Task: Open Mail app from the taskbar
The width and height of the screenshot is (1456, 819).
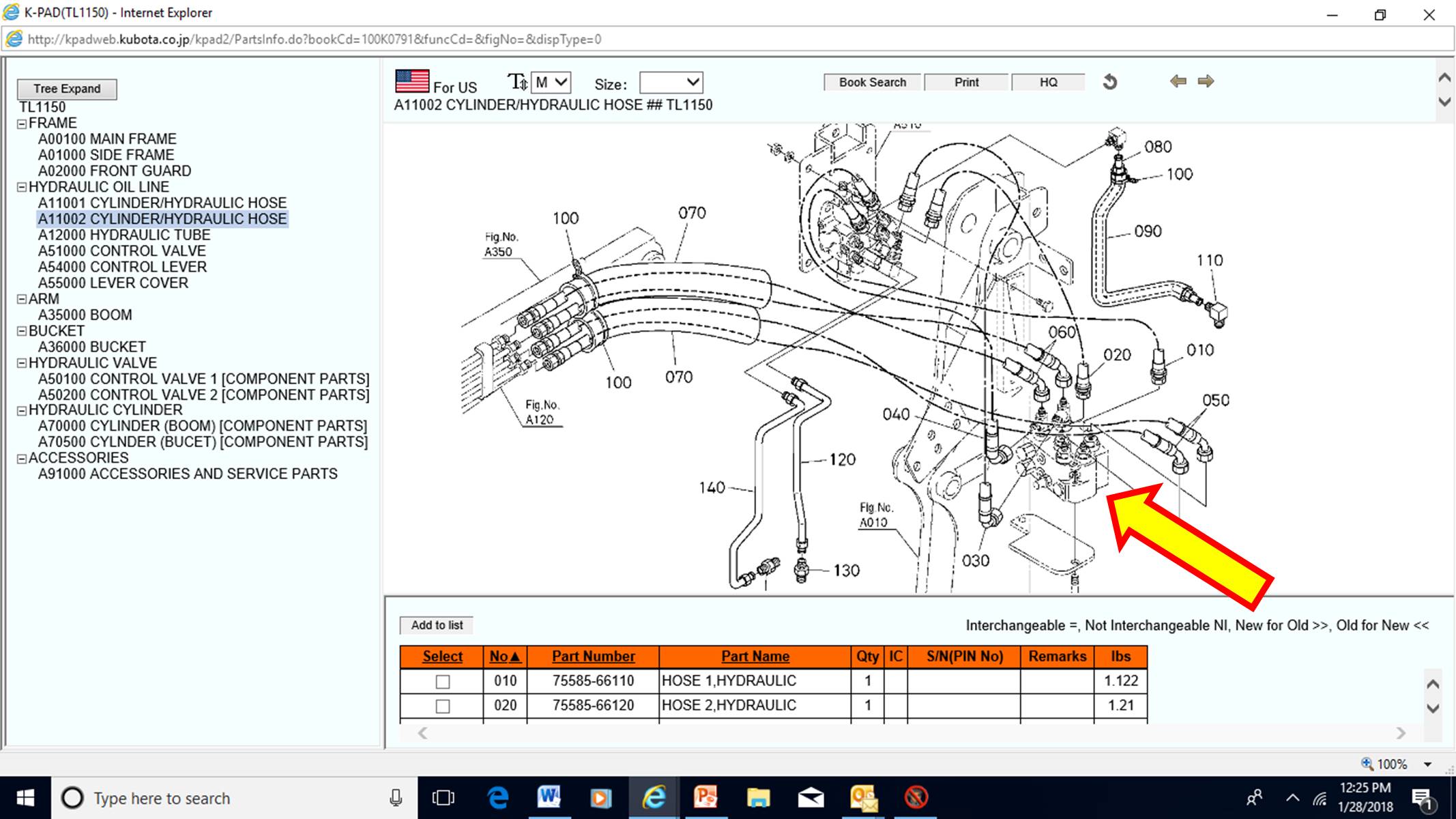Action: click(x=811, y=798)
